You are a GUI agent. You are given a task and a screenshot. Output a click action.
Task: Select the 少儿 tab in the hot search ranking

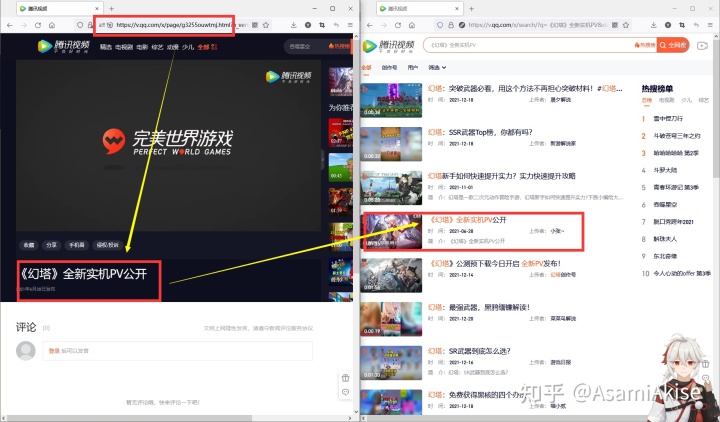click(x=686, y=100)
